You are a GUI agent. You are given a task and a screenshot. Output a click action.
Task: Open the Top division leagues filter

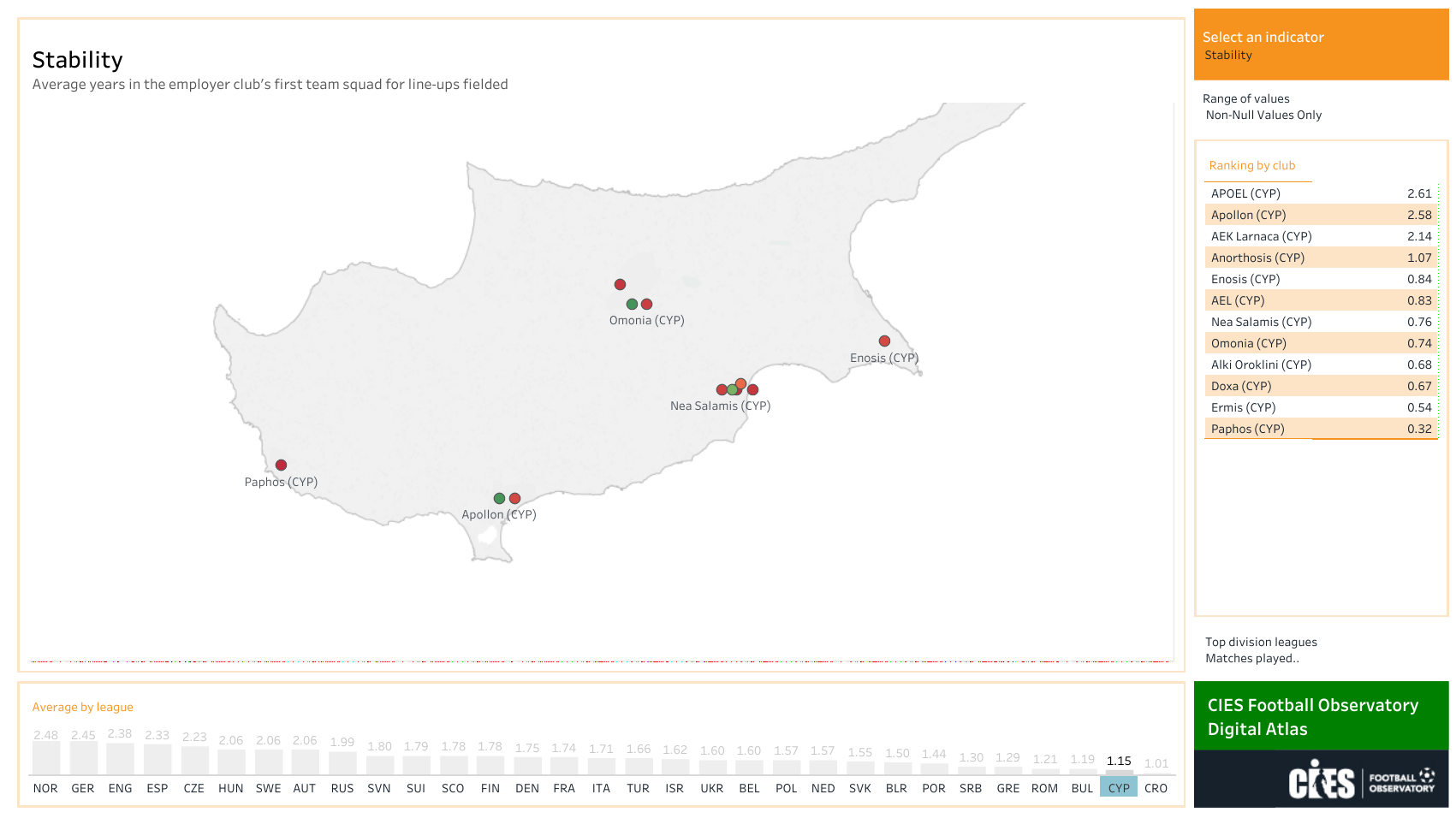(1261, 642)
